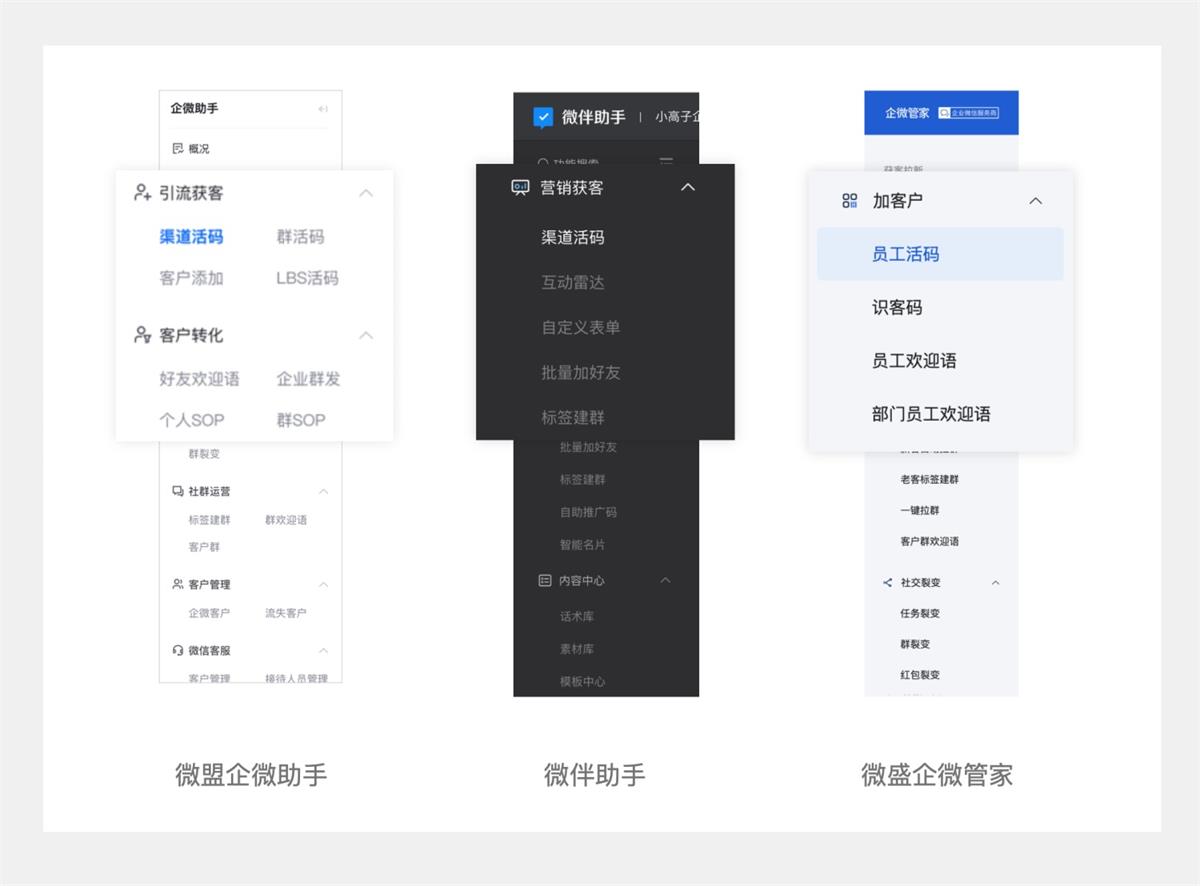Click the 社交裂变 share icon

pos(887,582)
